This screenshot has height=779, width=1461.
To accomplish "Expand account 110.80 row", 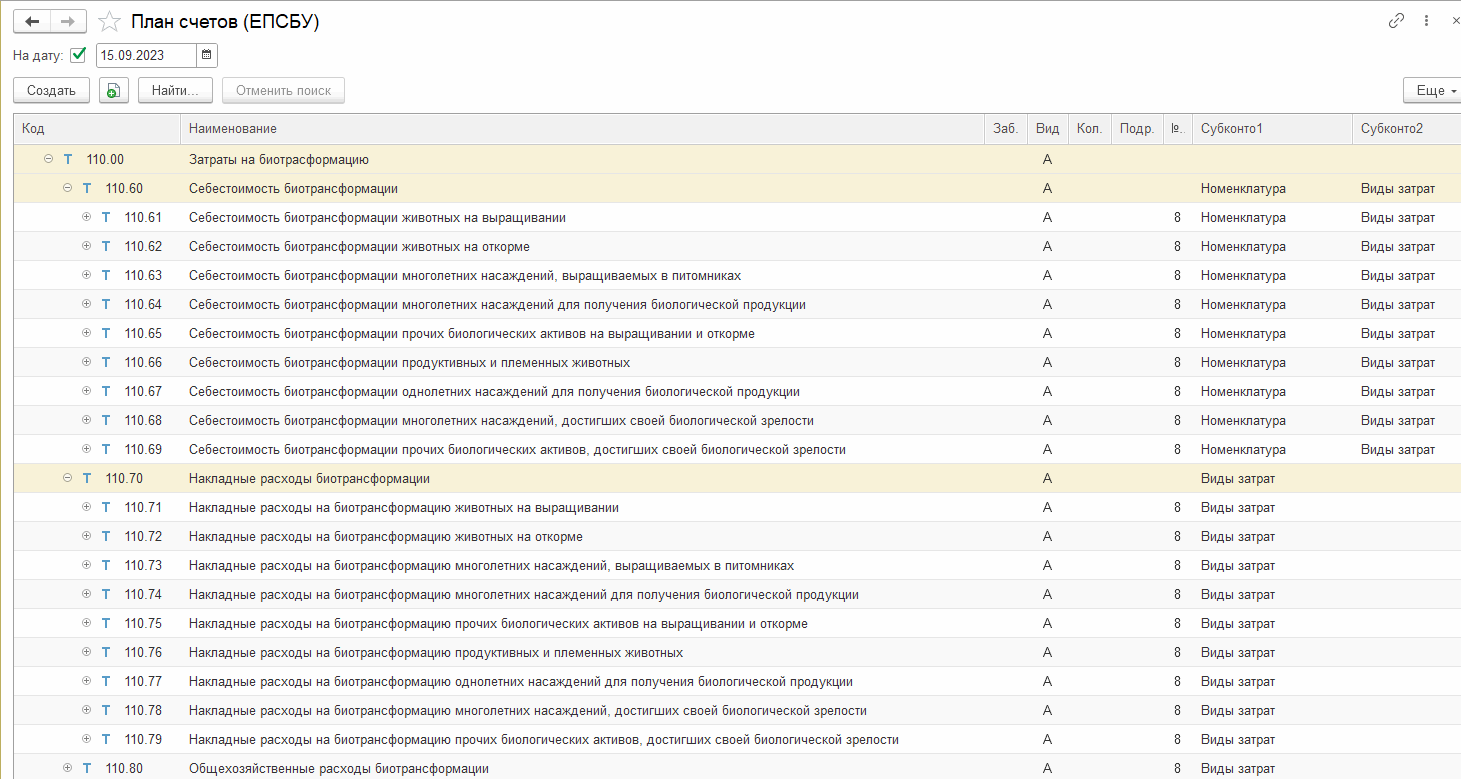I will click(67, 768).
